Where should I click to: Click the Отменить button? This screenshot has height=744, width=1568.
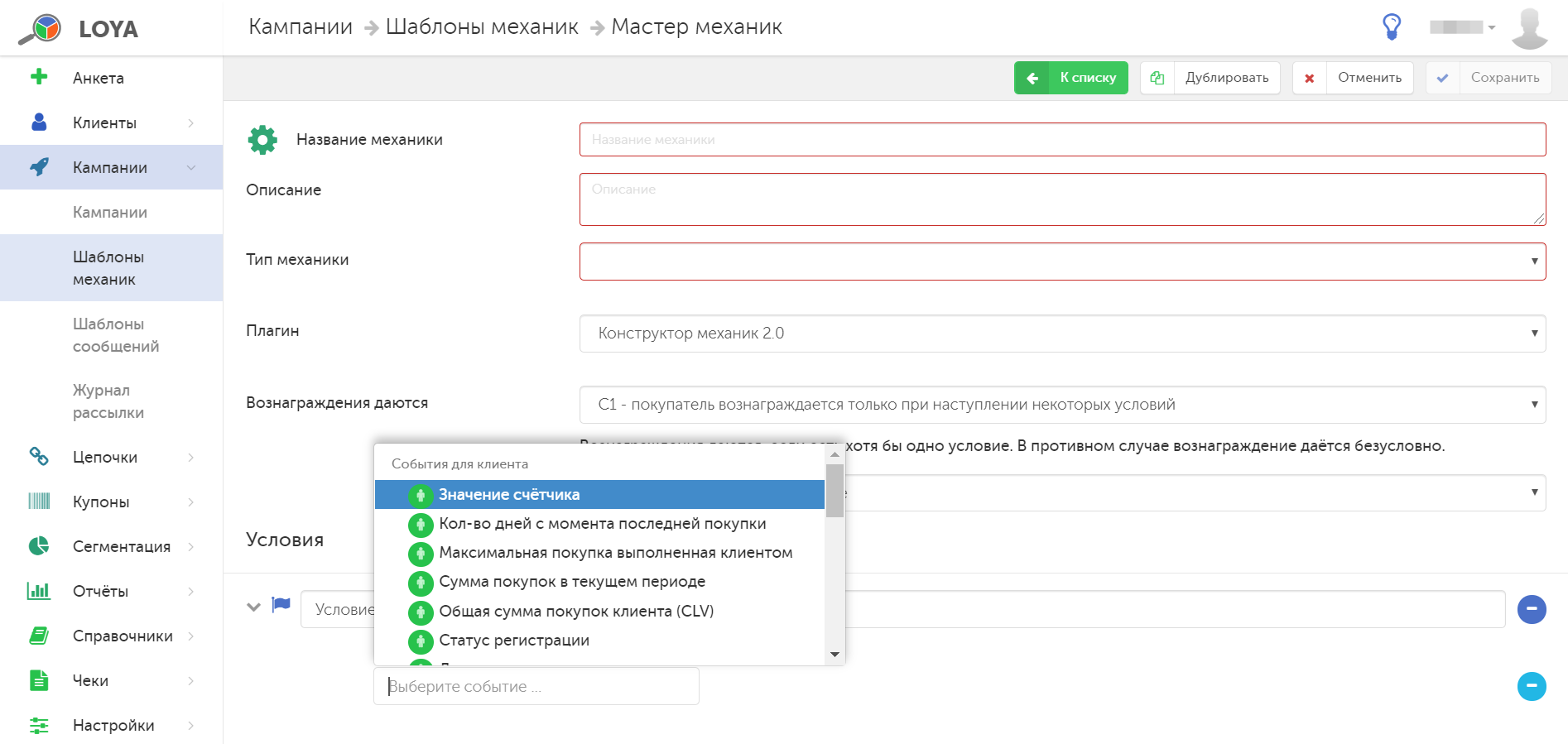(x=1353, y=78)
